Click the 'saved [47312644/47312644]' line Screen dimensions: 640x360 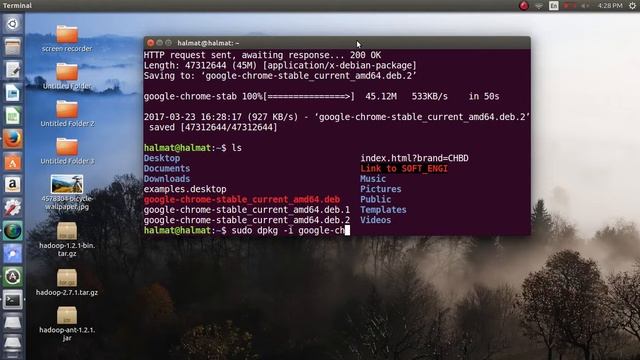[213, 127]
